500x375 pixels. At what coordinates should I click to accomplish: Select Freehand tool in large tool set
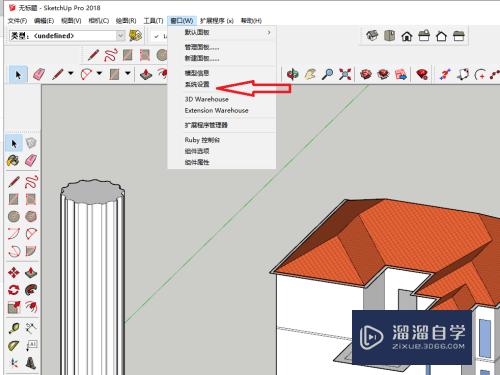click(x=31, y=182)
